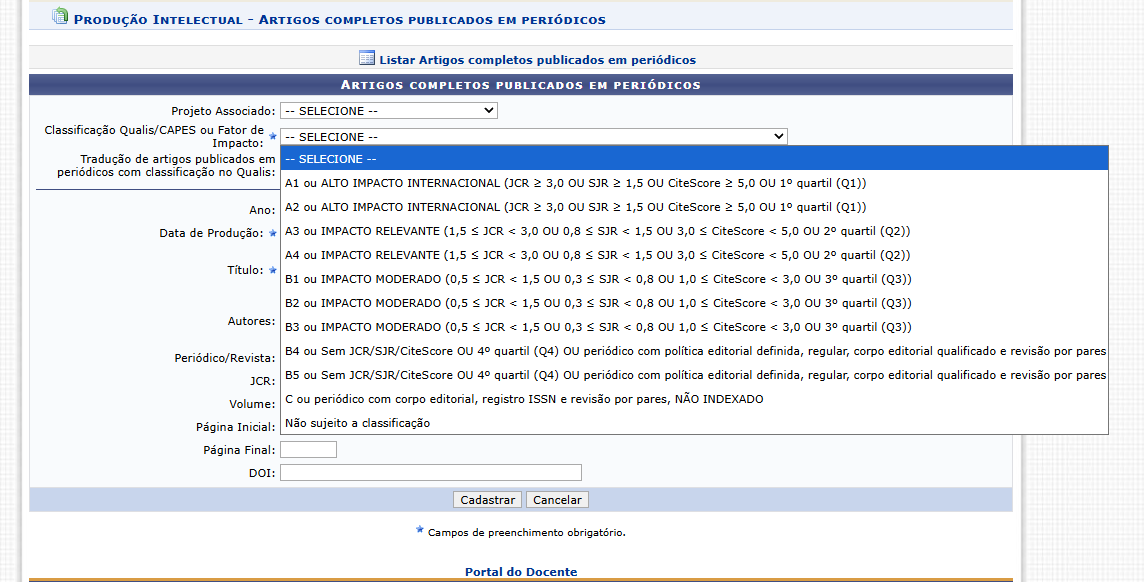Click the Página Final input field

(x=309, y=449)
